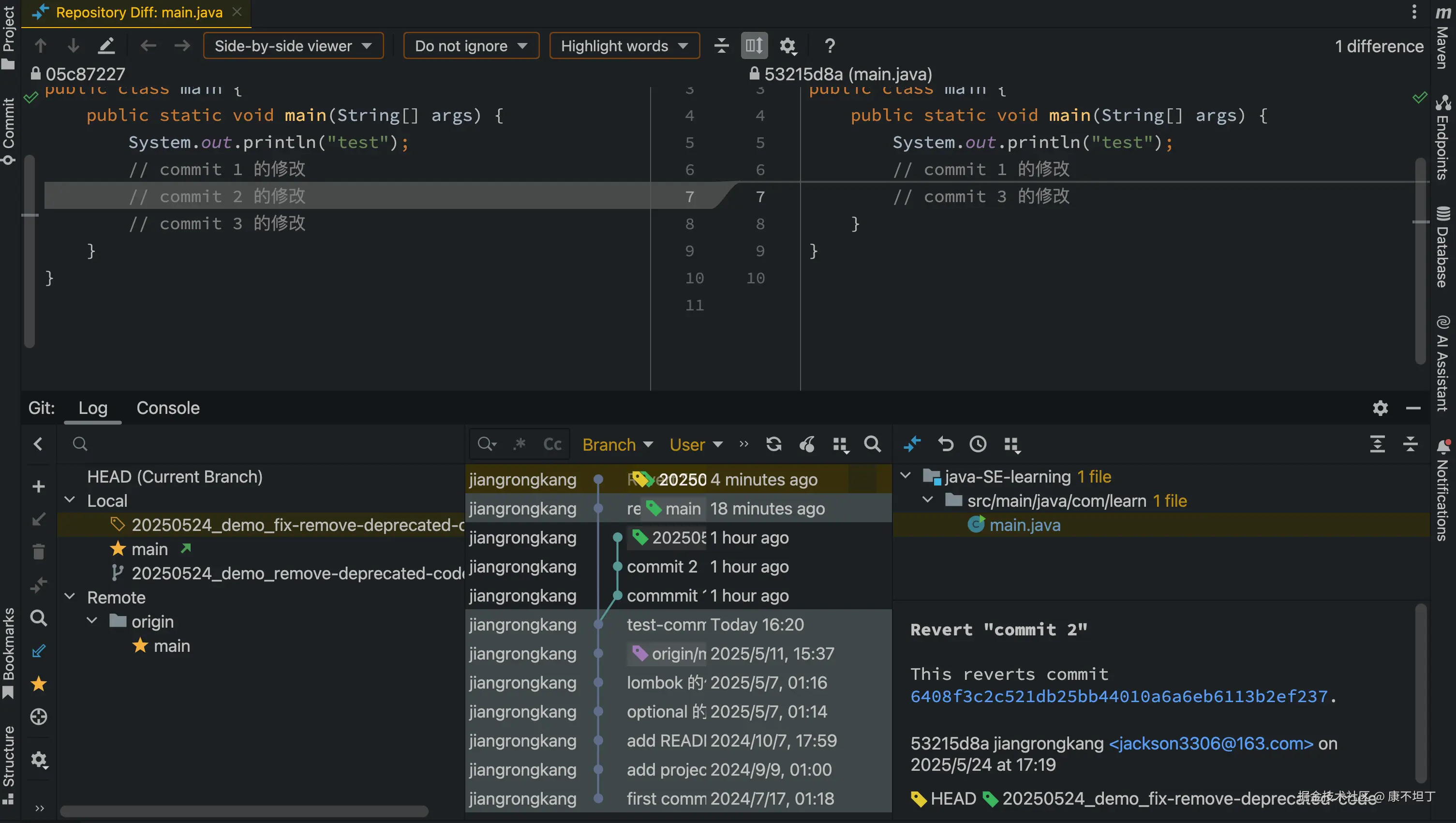Click the history clock icon in changes panel
Image resolution: width=1456 pixels, height=823 pixels.
978,444
